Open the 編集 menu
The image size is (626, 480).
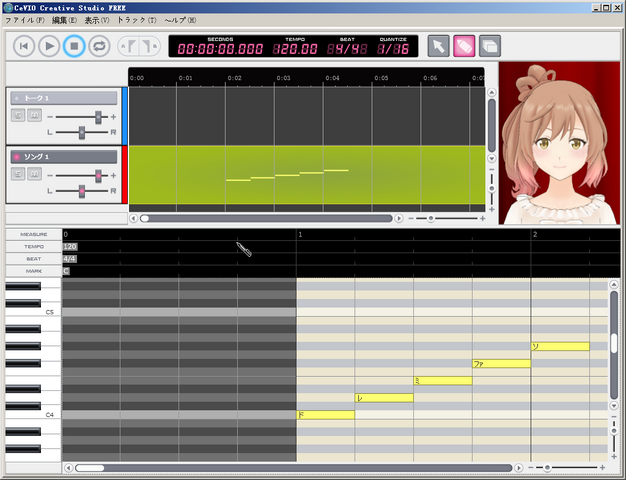[64, 20]
